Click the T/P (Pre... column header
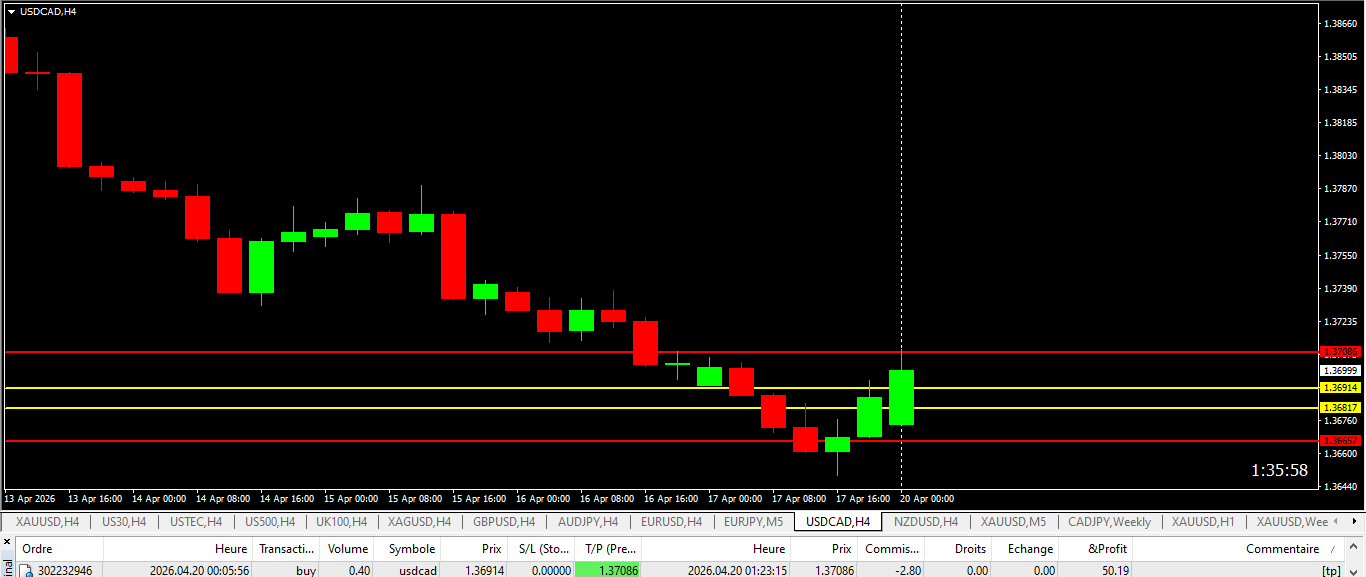This screenshot has height=577, width=1366. (608, 548)
